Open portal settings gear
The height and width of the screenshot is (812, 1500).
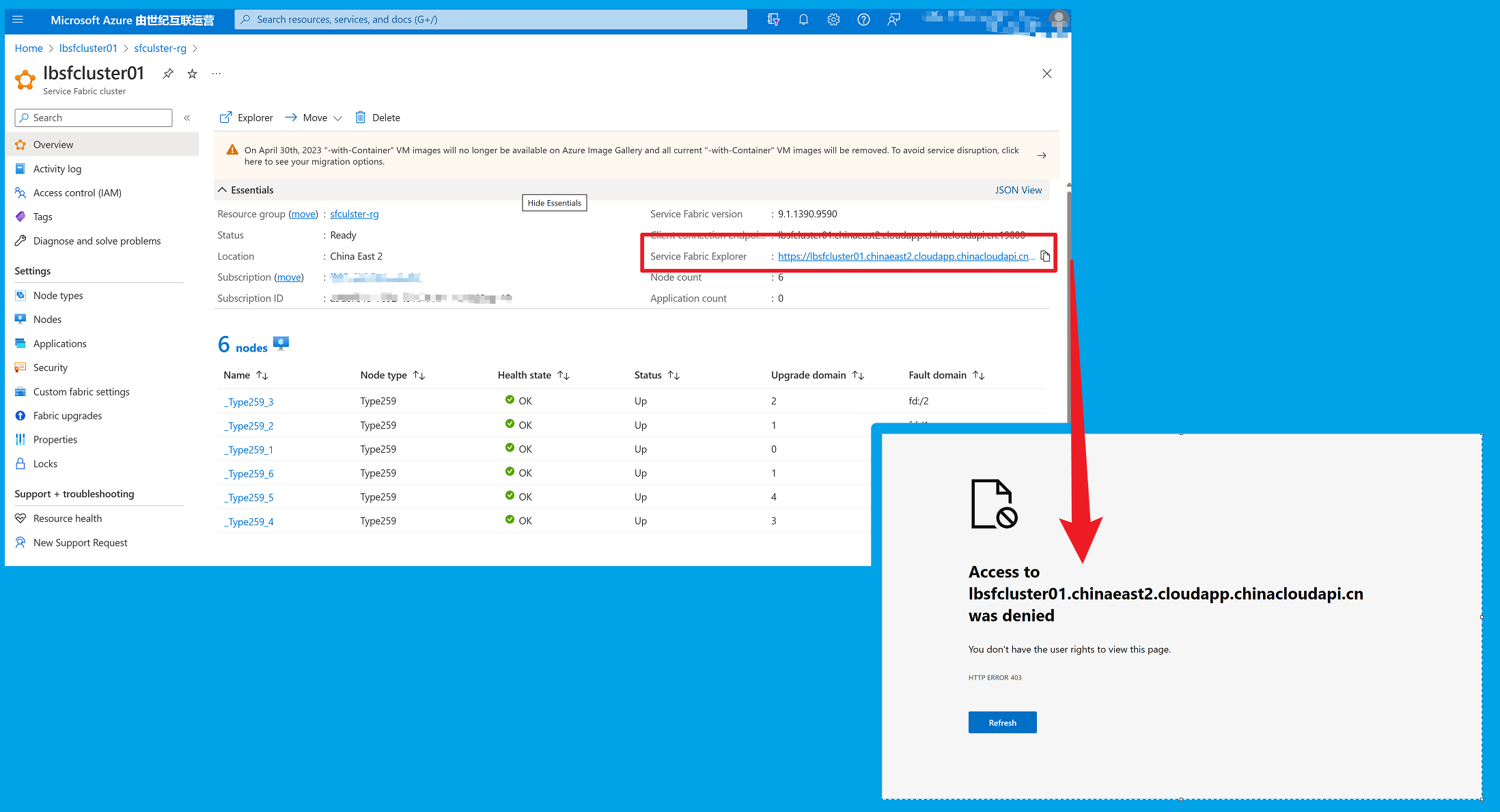(x=833, y=20)
